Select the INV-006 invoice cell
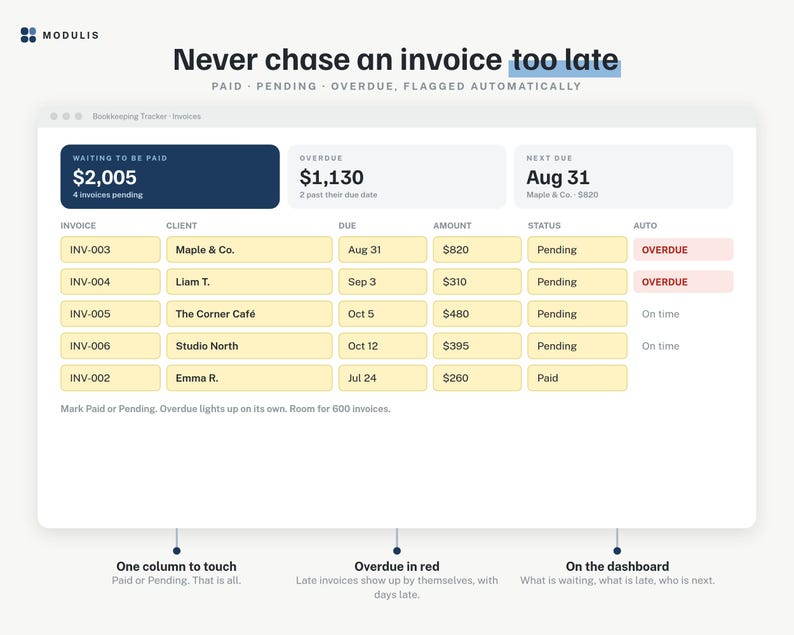The height and width of the screenshot is (635, 794). (110, 346)
